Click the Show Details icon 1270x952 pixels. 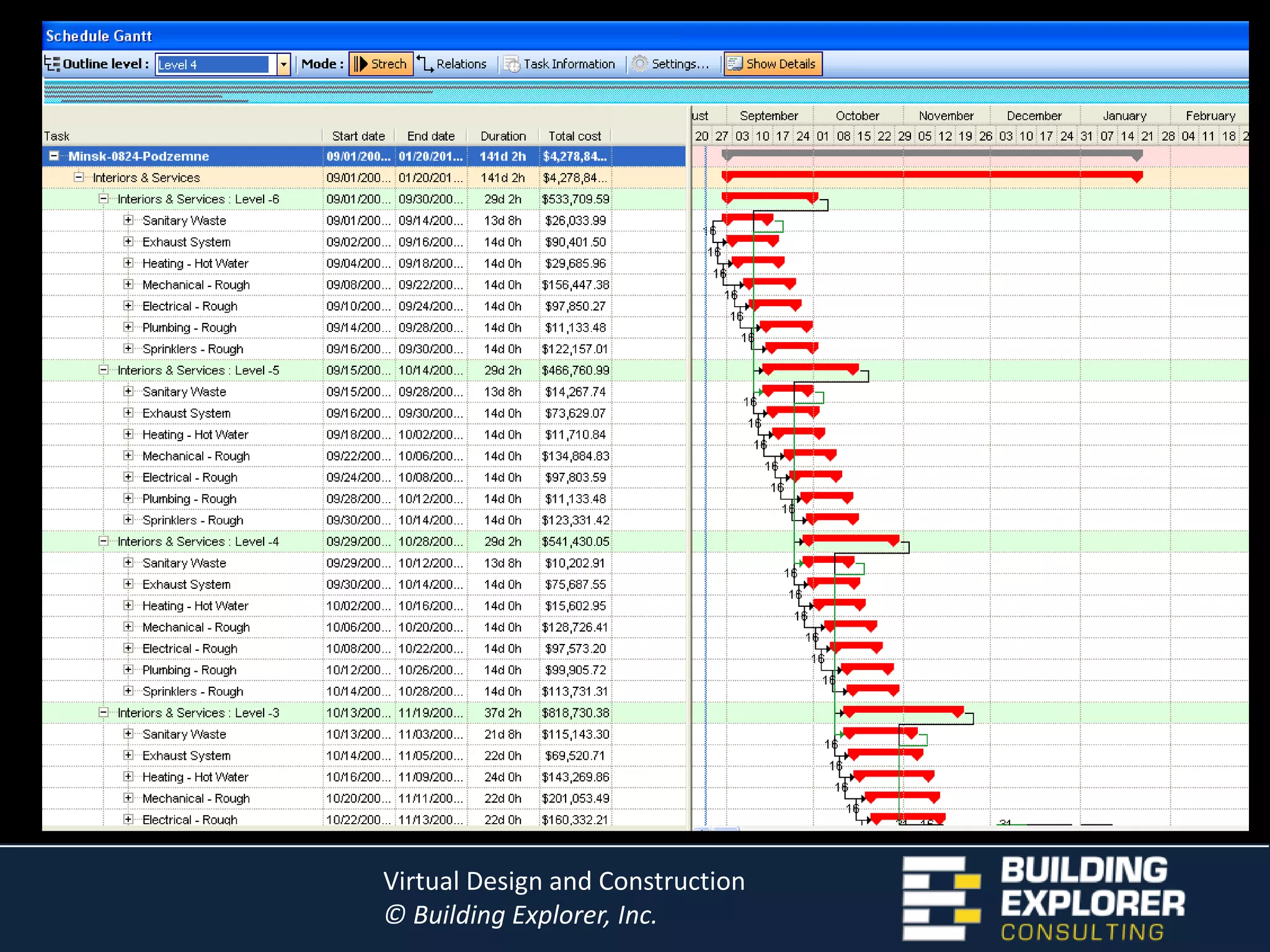(x=735, y=64)
